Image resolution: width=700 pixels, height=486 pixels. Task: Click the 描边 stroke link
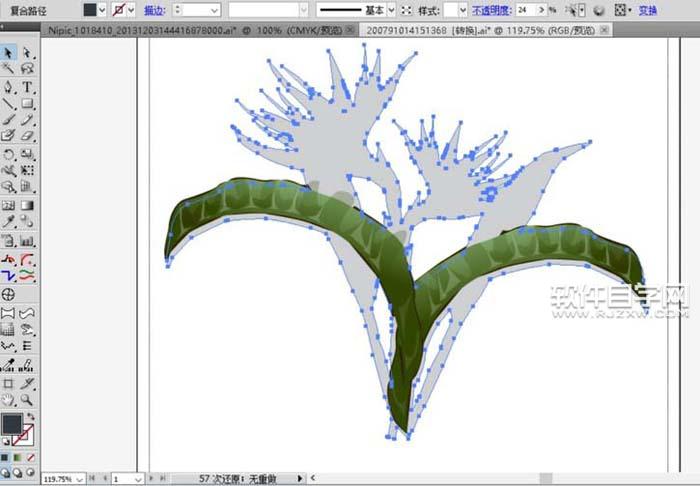pos(156,10)
